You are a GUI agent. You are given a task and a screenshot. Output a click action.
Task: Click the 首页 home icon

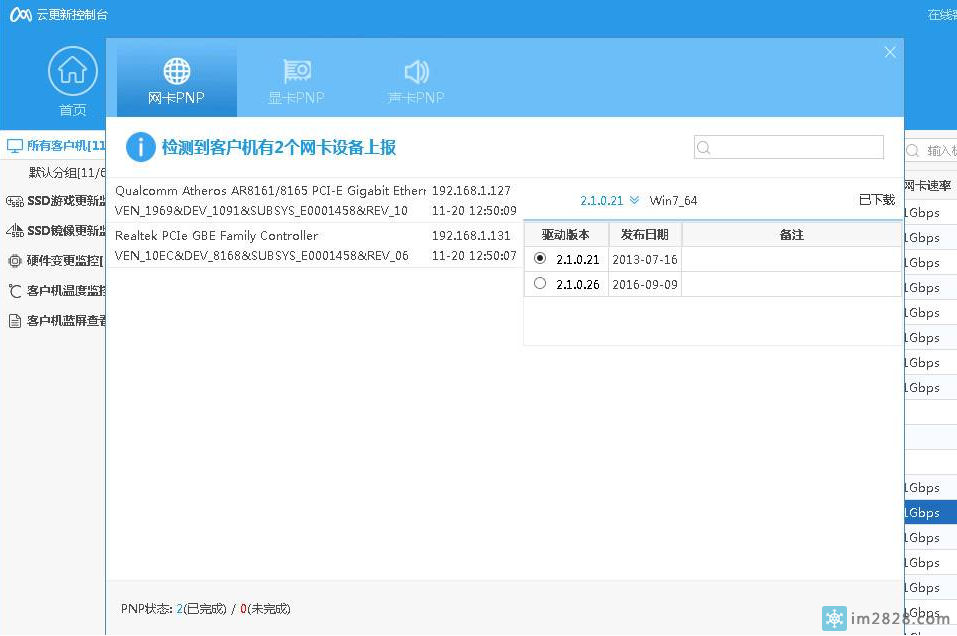point(72,72)
